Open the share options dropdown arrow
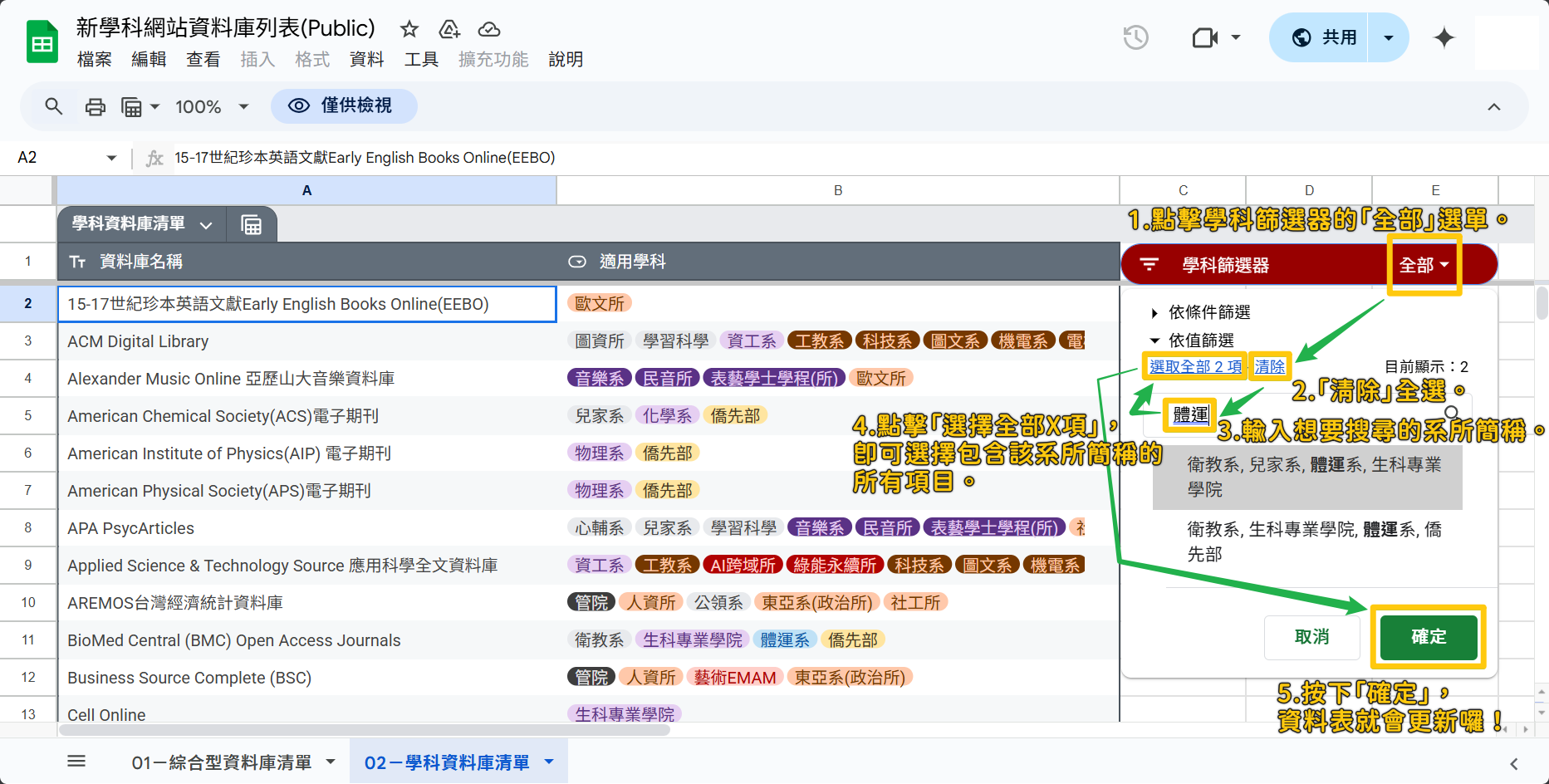Screen dimensions: 1549x784 click(1388, 37)
